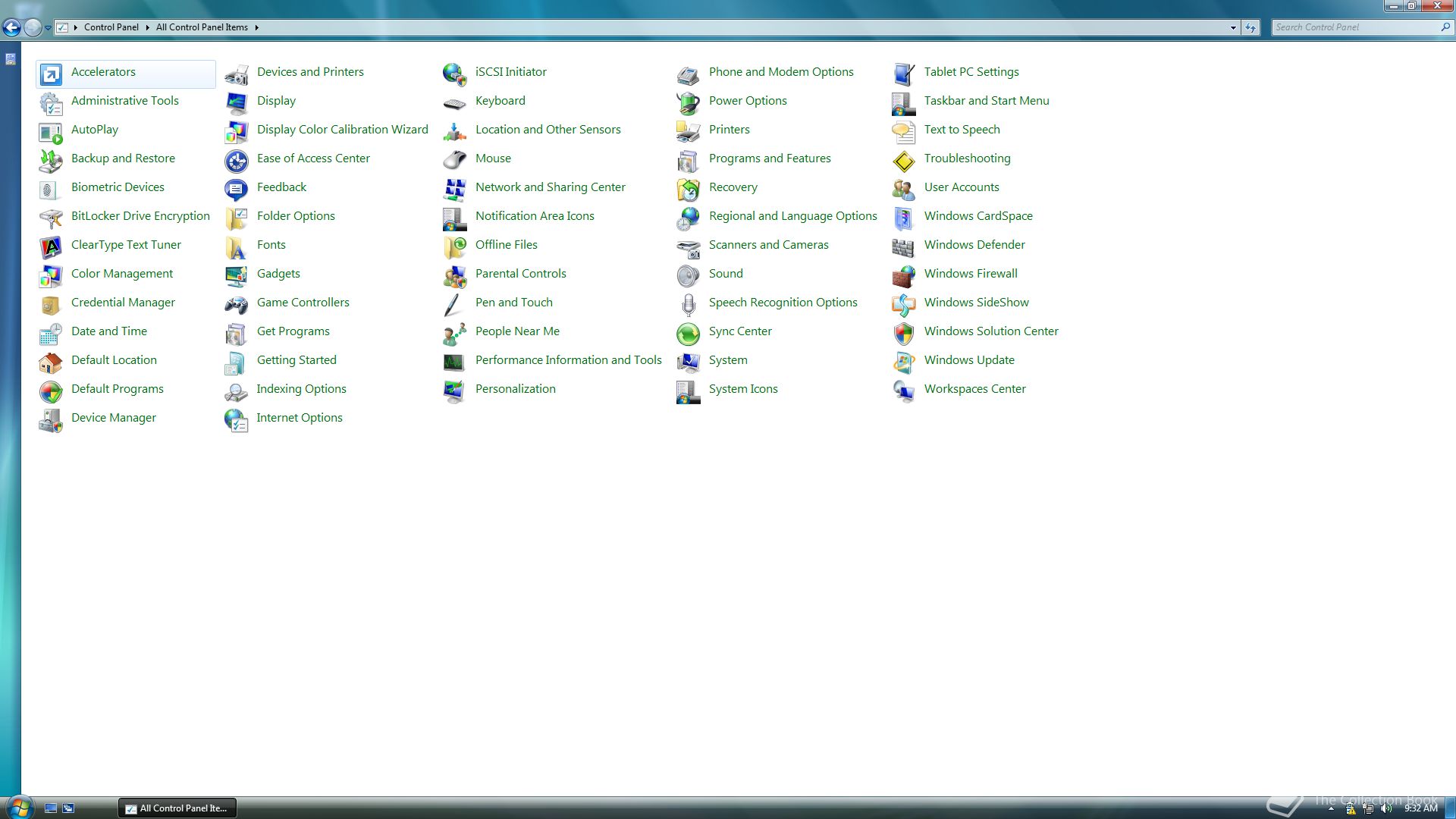
Task: Click the Notification Area Icons link
Action: (535, 216)
